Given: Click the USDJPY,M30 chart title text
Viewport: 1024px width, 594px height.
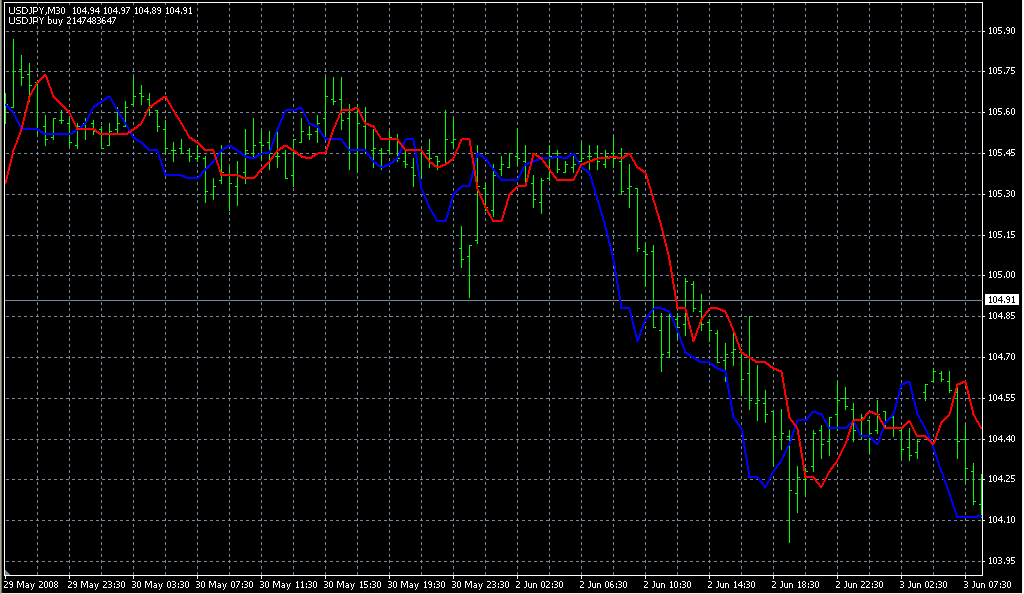Looking at the screenshot, I should pos(36,10).
